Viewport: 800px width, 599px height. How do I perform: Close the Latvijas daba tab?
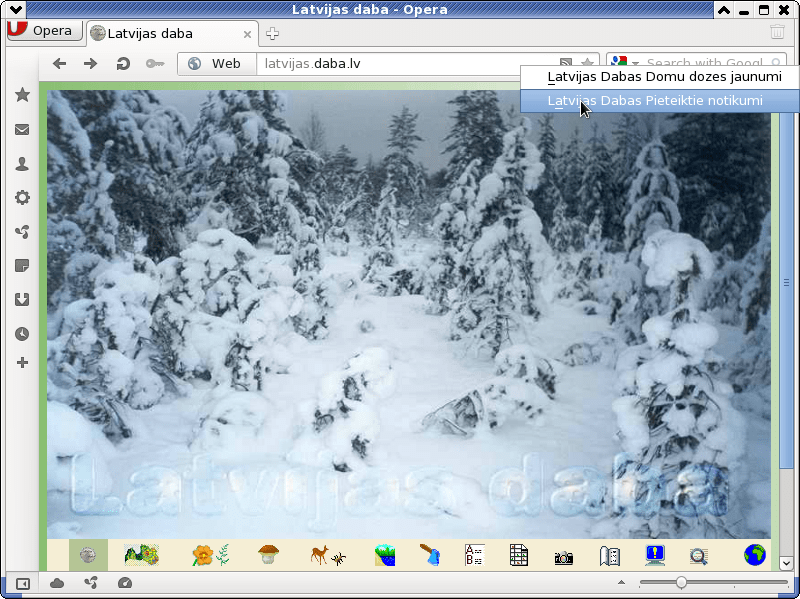247,34
